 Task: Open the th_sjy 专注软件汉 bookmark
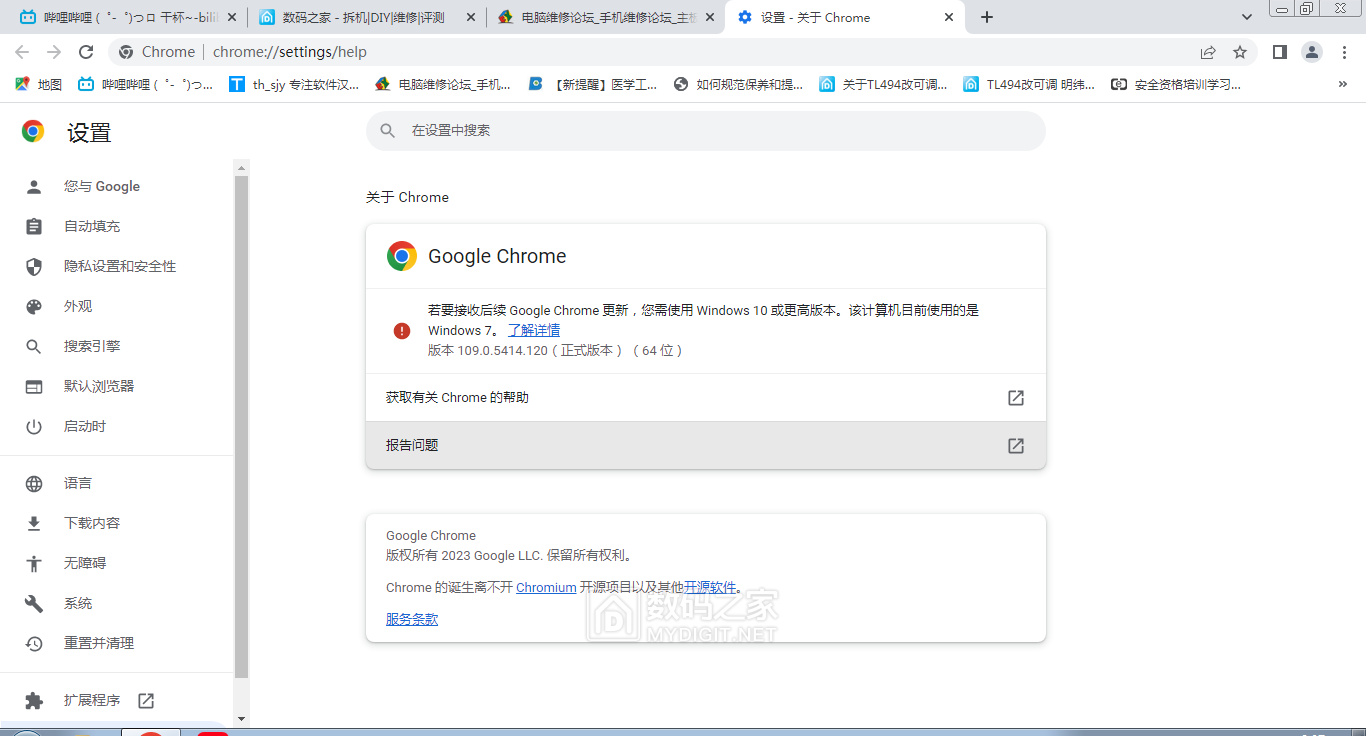click(294, 85)
